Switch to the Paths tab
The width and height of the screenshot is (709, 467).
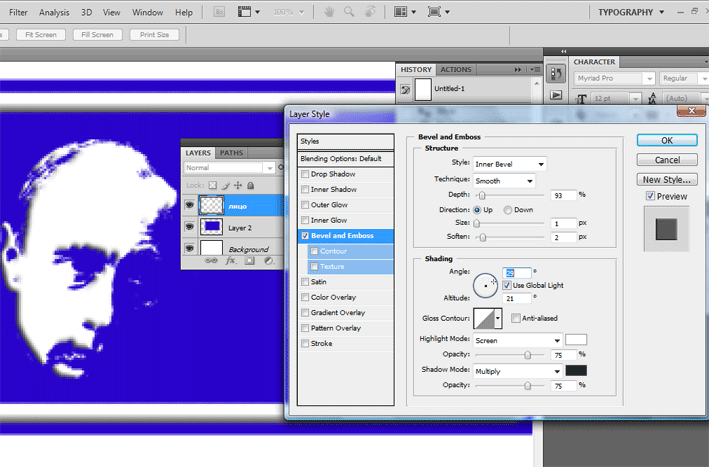click(231, 153)
